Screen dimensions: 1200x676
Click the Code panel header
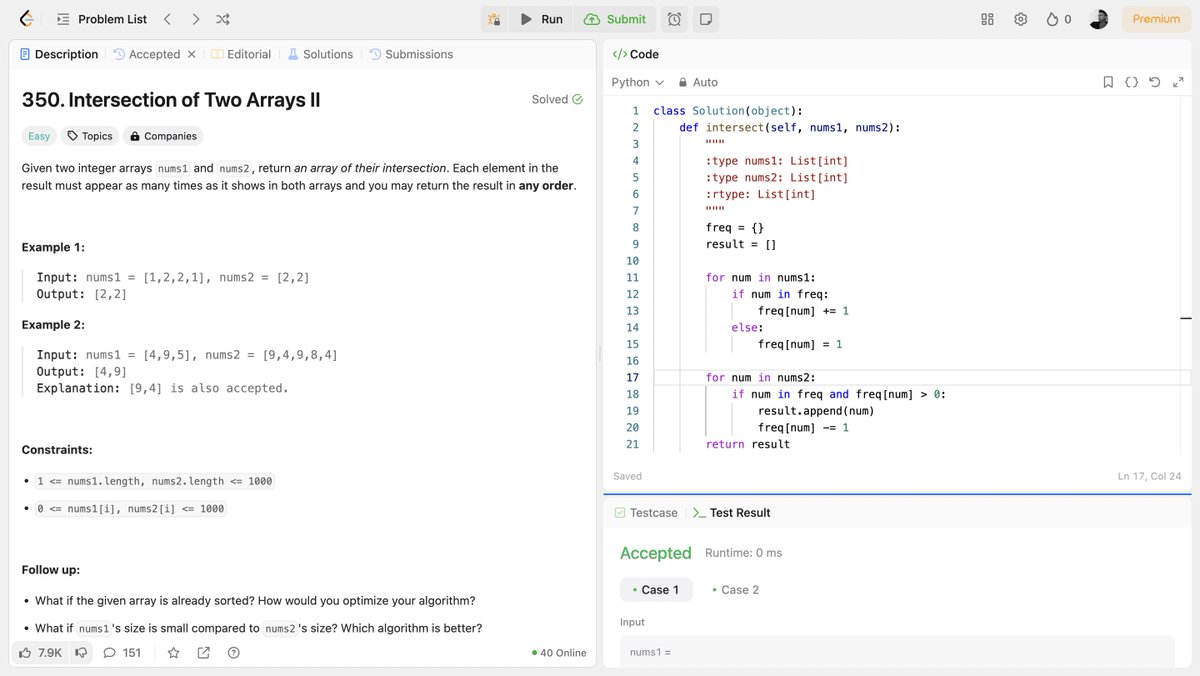[635, 54]
